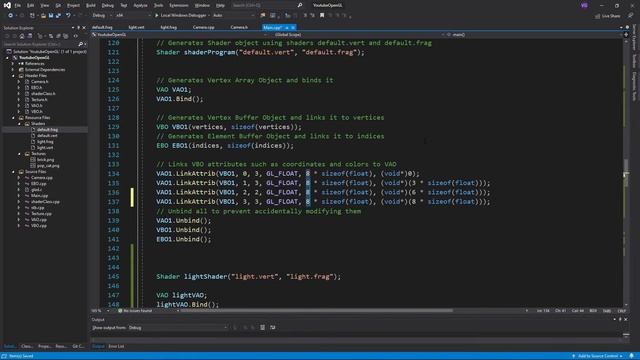Collapse the YoutubeOpenGL project node

tap(7, 58)
